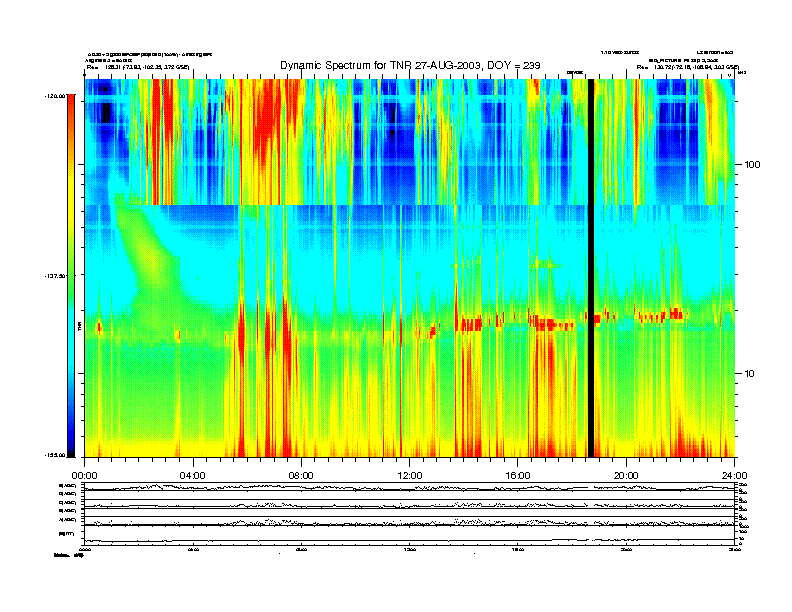Click the "08:00" time axis label
This screenshot has height=612, width=792.
tap(301, 476)
